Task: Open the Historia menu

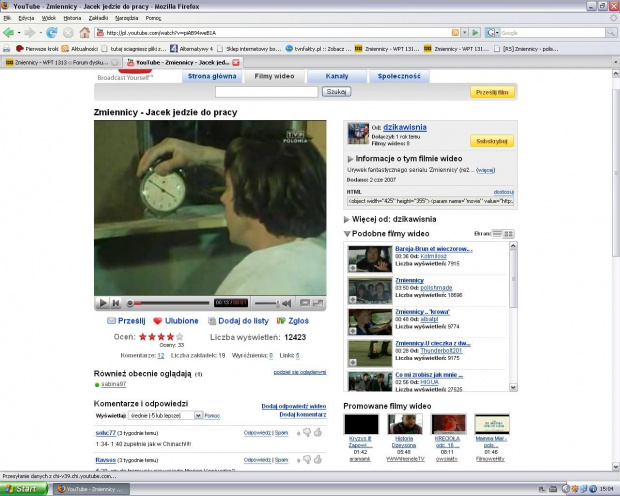Action: click(72, 18)
